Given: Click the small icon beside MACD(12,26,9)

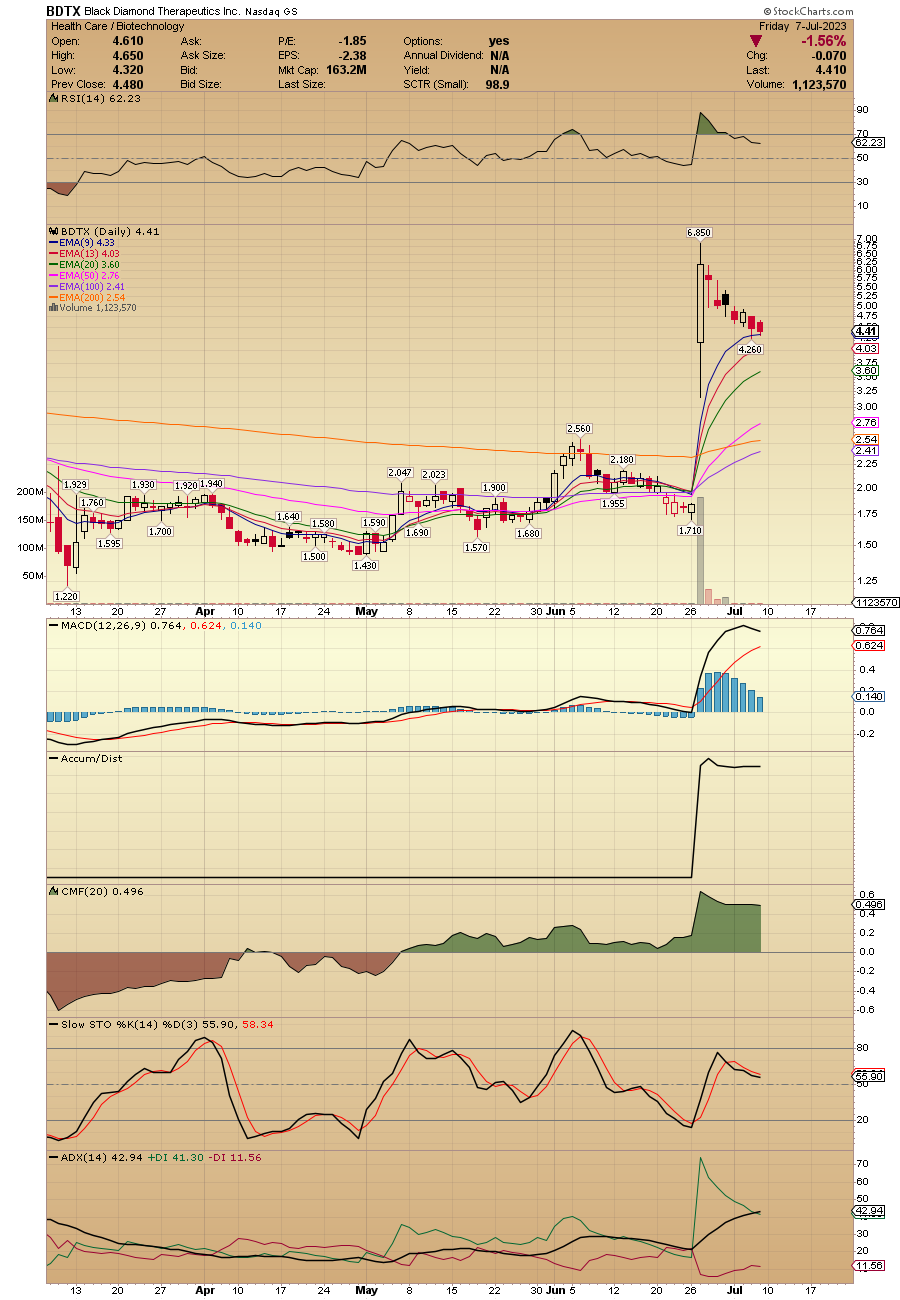Looking at the screenshot, I should tap(53, 627).
